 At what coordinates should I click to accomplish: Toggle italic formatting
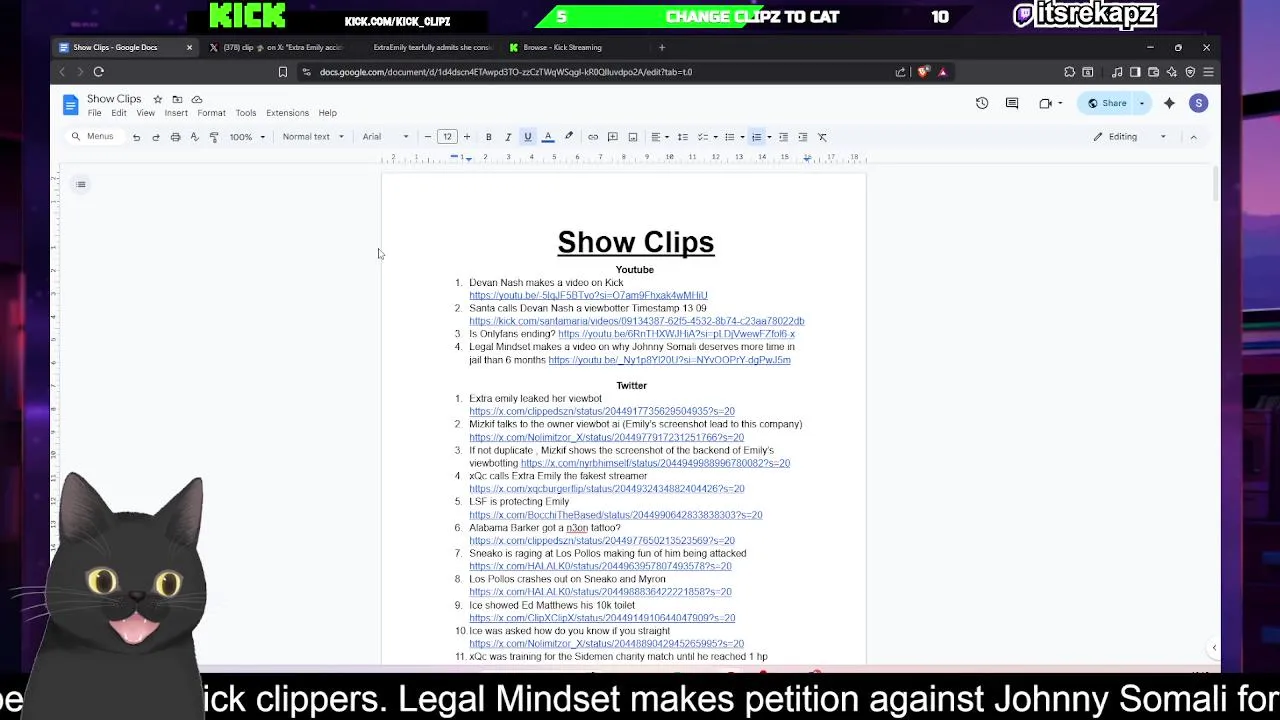coord(508,137)
